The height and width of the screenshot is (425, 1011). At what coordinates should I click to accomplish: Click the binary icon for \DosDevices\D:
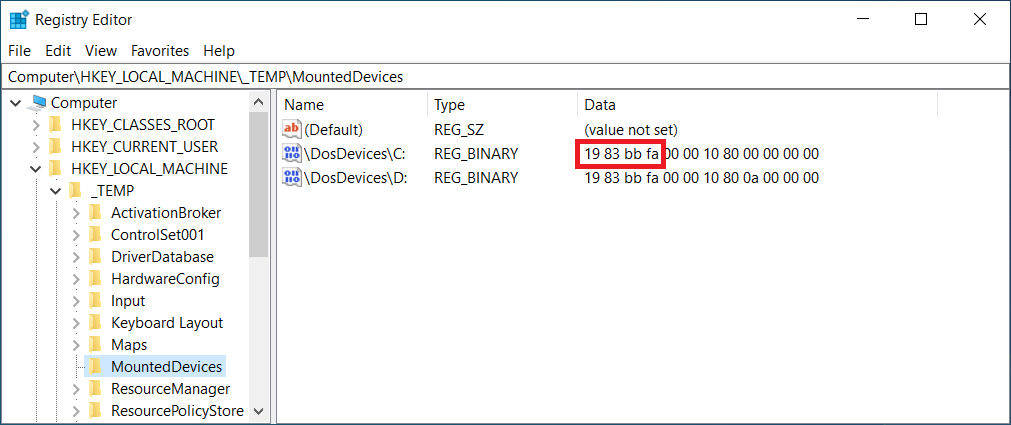point(292,177)
